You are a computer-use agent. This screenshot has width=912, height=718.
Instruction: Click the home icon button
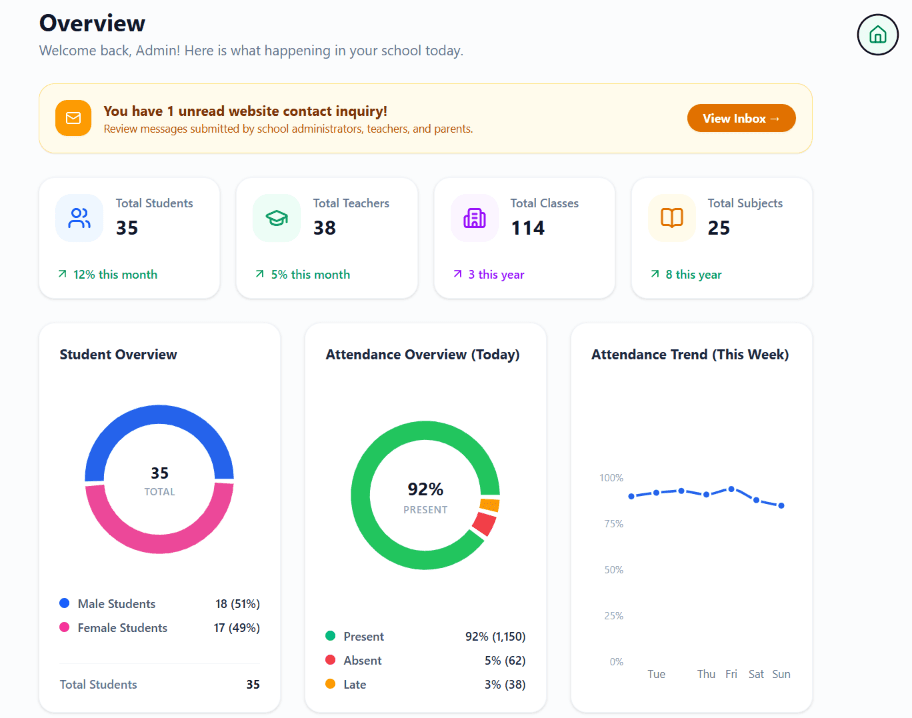[x=877, y=35]
